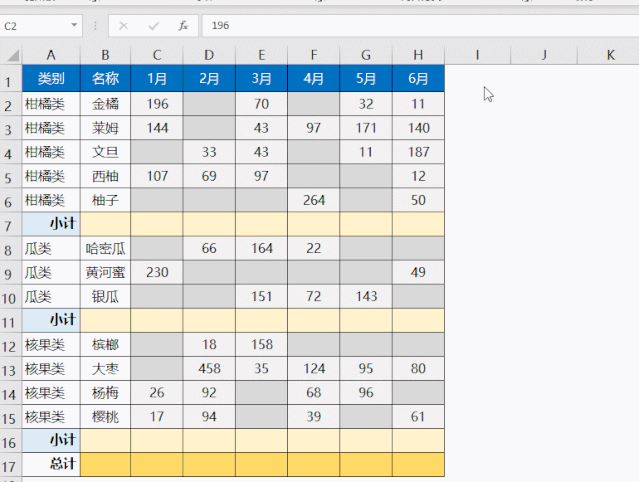The width and height of the screenshot is (639, 482).
Task: Open the Name Box dropdown arrow
Action: pyautogui.click(x=75, y=25)
